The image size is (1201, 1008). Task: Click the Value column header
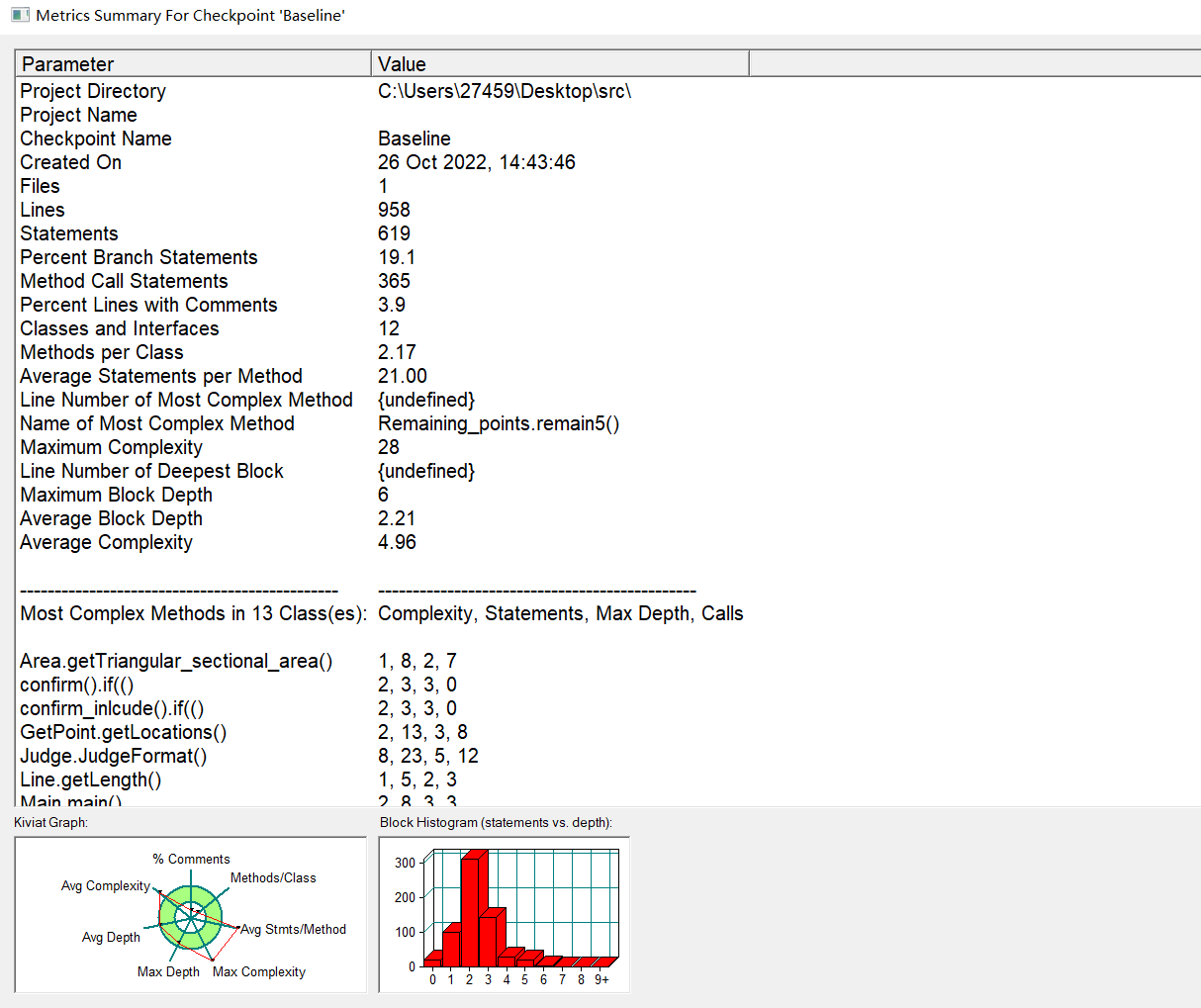[561, 64]
